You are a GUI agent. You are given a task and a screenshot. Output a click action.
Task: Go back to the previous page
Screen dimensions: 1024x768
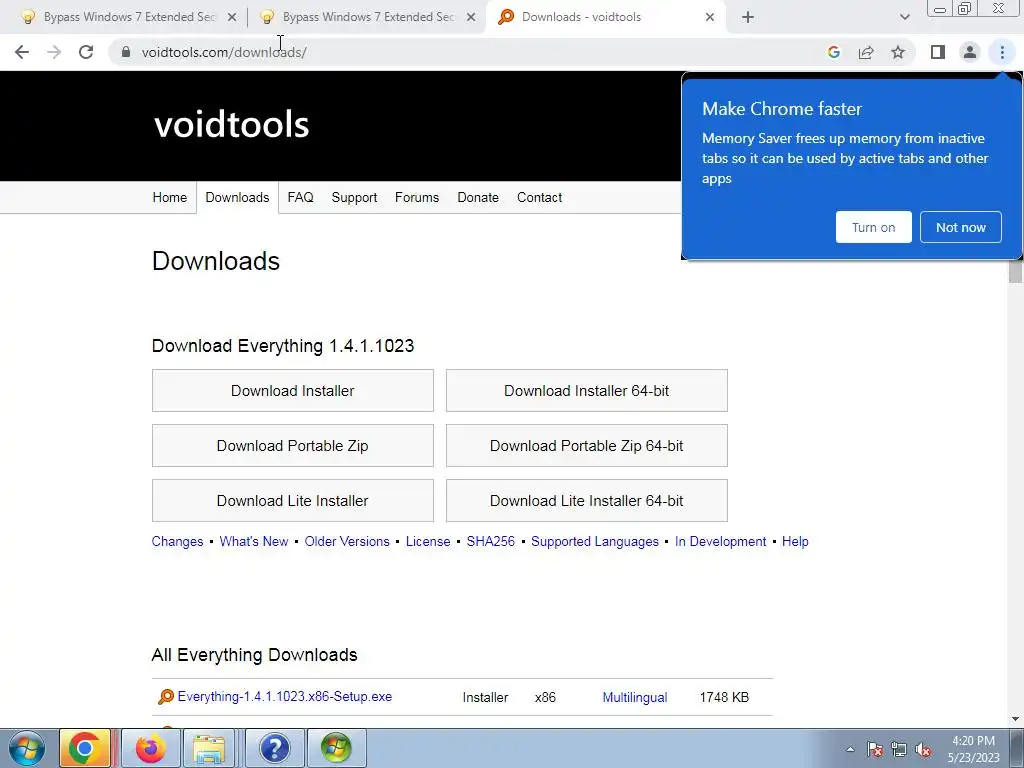point(22,52)
